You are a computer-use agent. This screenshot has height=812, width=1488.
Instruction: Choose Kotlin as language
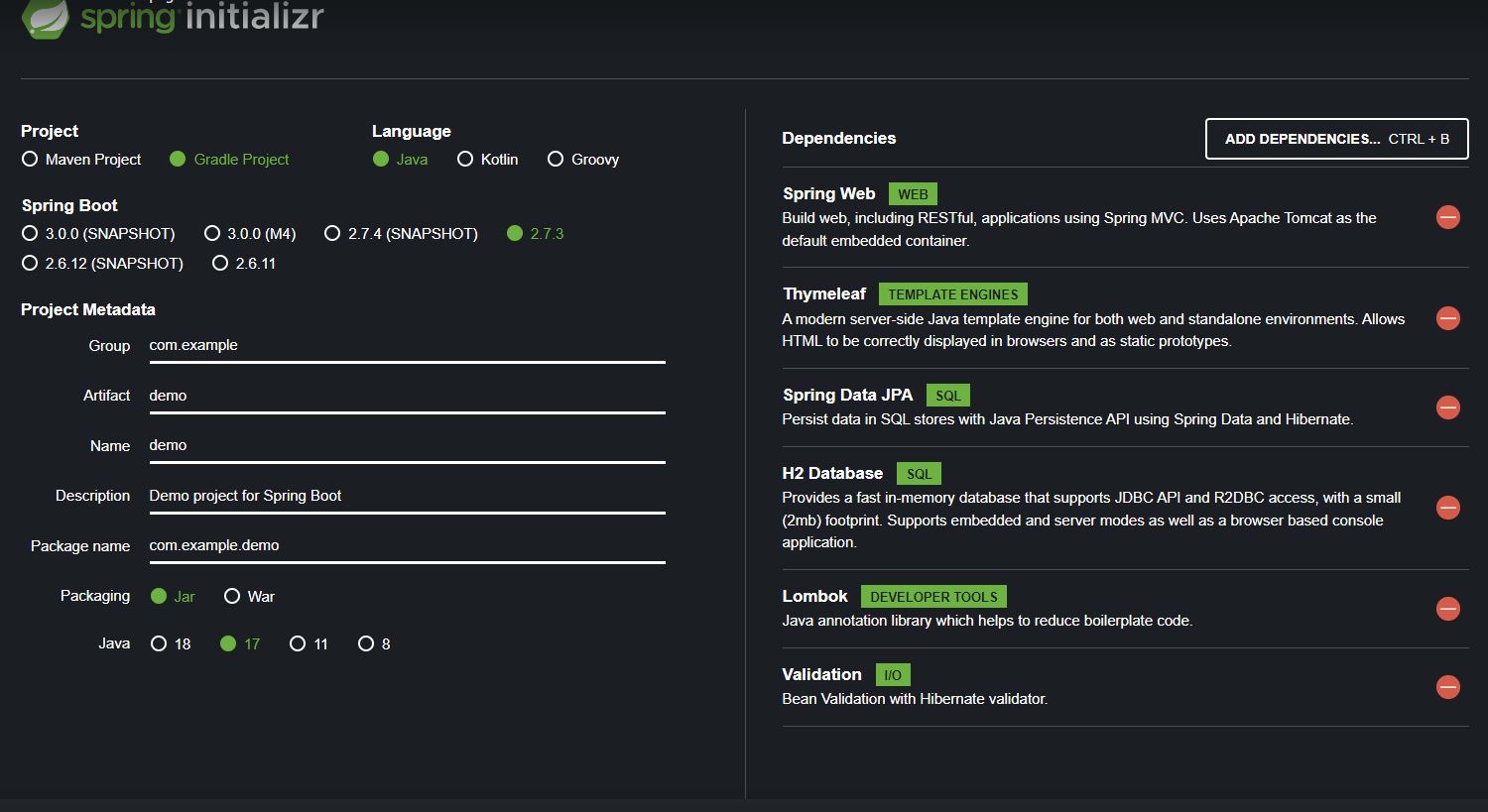coord(488,160)
